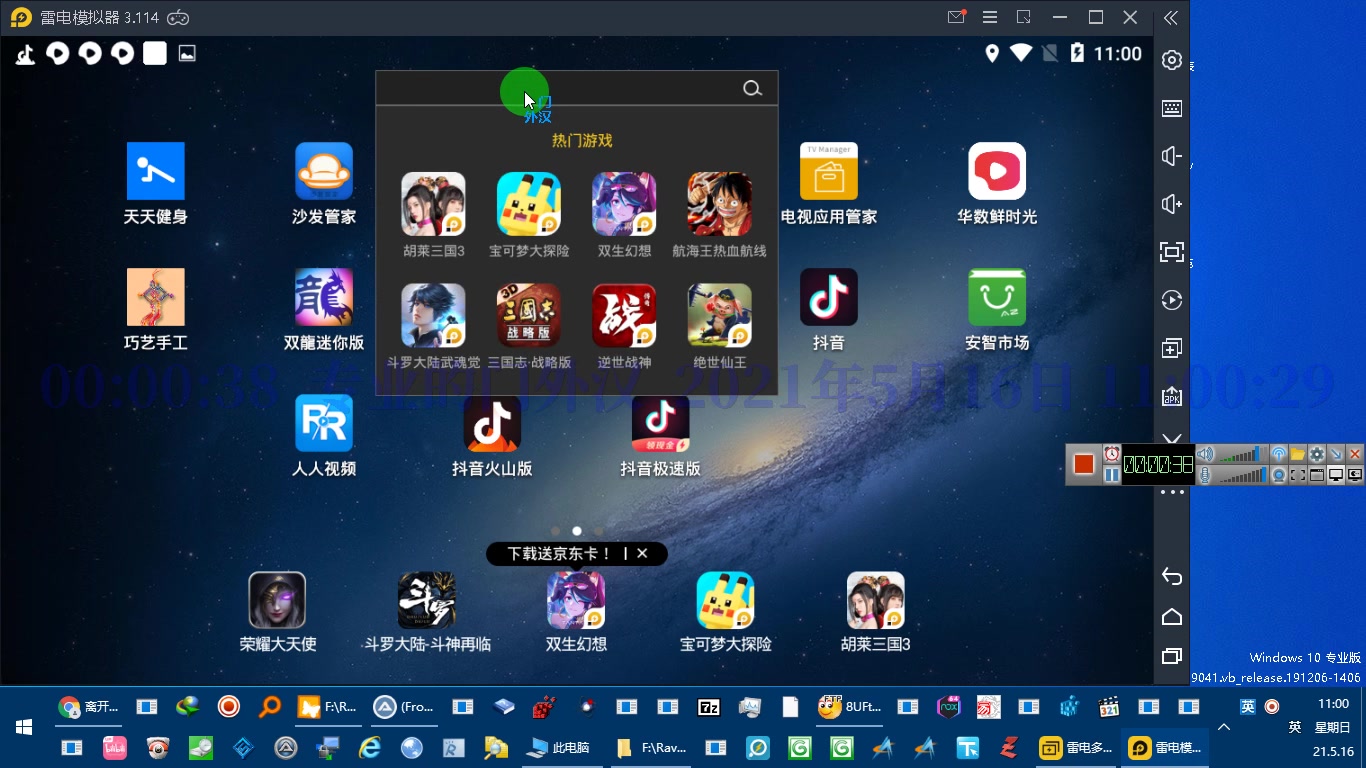Image resolution: width=1366 pixels, height=768 pixels.
Task: Open Android recent apps button
Action: (x=1172, y=656)
